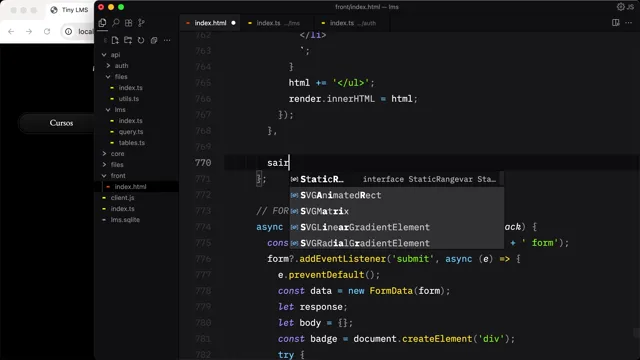Click 'createElement' on line 781

[x=437, y=339]
